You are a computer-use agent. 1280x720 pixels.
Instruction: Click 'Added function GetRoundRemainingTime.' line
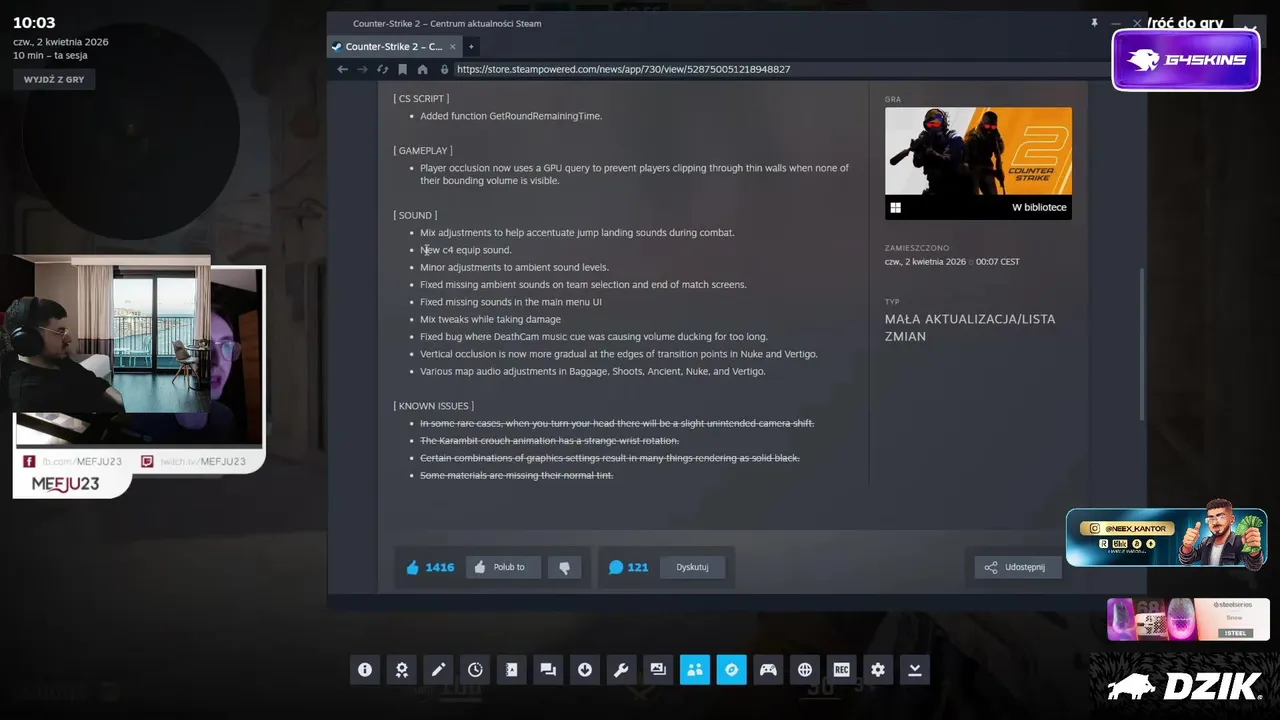(x=511, y=116)
